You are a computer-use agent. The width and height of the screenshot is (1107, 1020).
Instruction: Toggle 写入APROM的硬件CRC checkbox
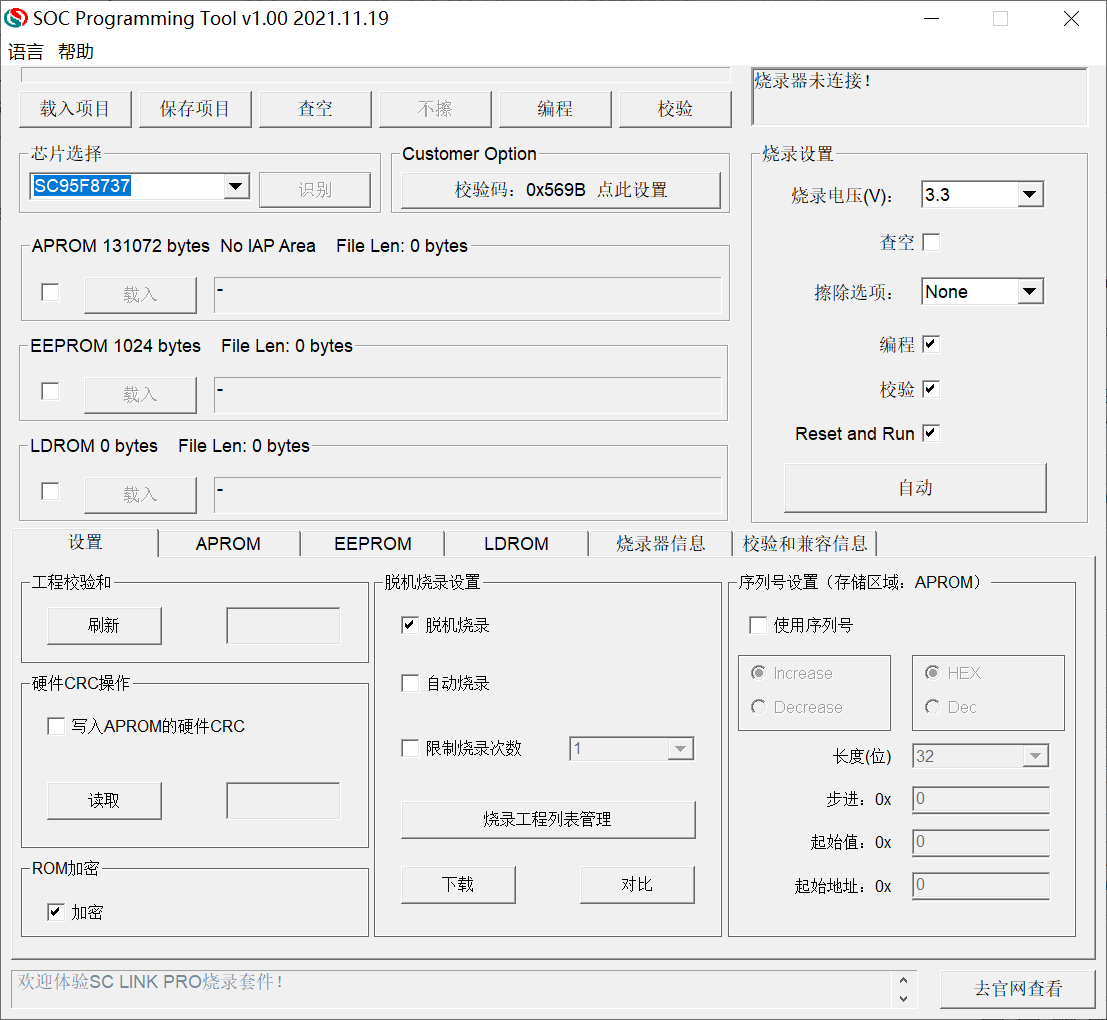coord(56,726)
